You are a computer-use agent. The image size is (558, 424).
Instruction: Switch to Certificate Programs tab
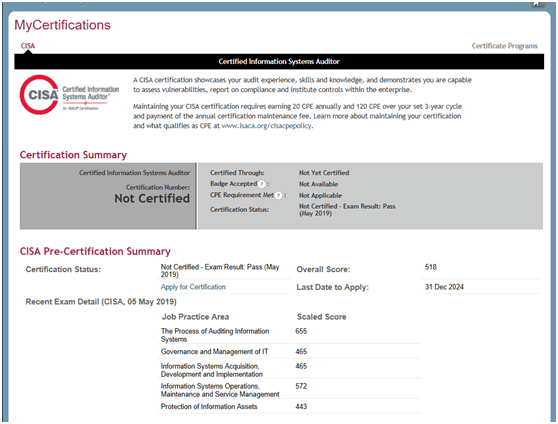[x=504, y=46]
